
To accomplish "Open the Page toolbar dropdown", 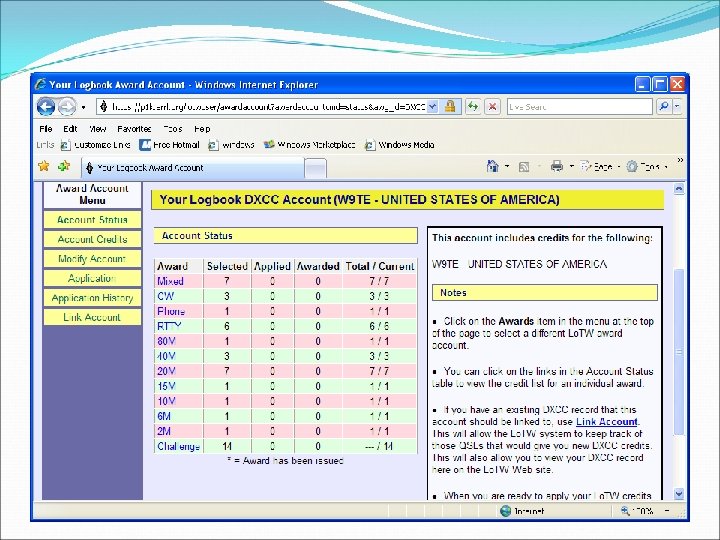I will click(601, 167).
